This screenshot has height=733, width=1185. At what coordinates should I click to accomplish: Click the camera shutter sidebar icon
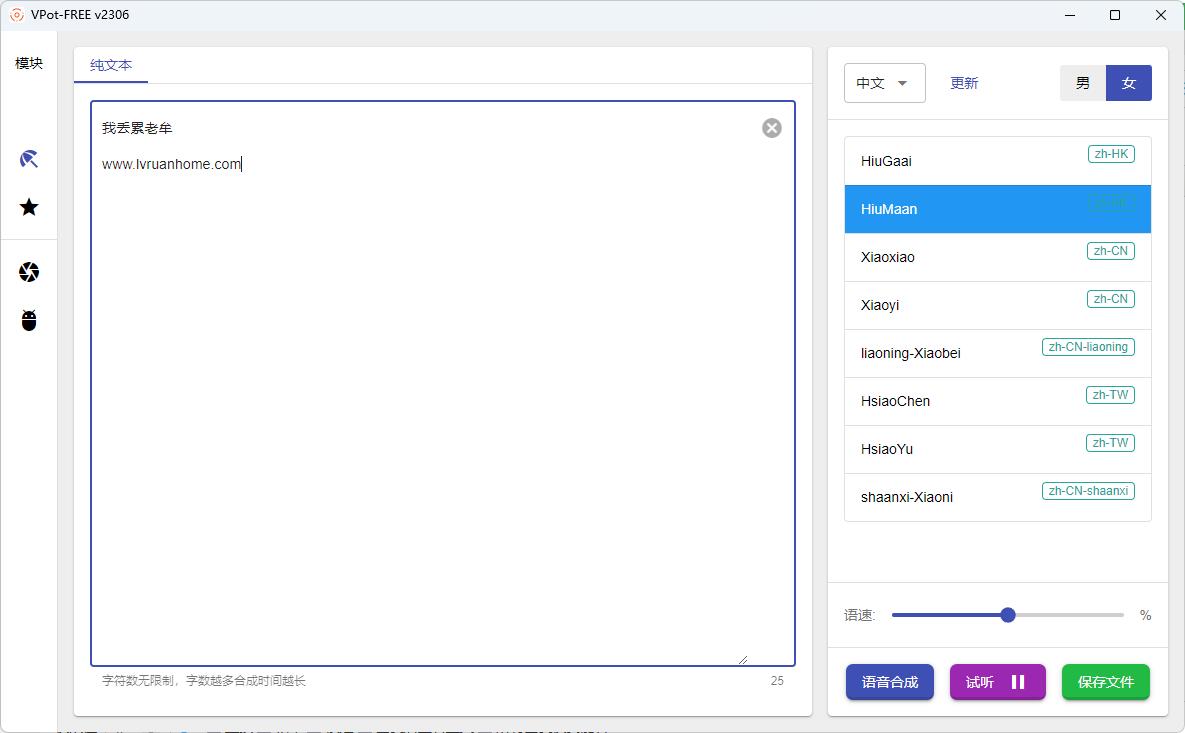click(x=29, y=272)
